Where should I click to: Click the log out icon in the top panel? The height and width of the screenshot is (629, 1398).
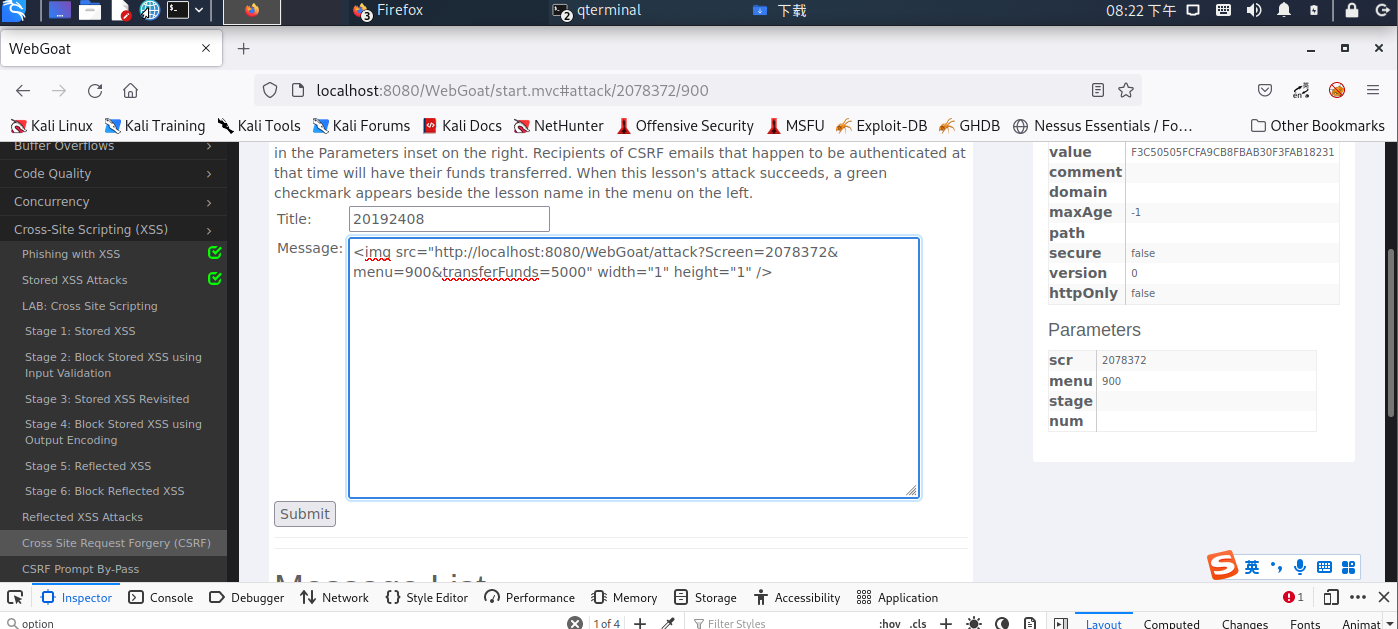point(1382,11)
